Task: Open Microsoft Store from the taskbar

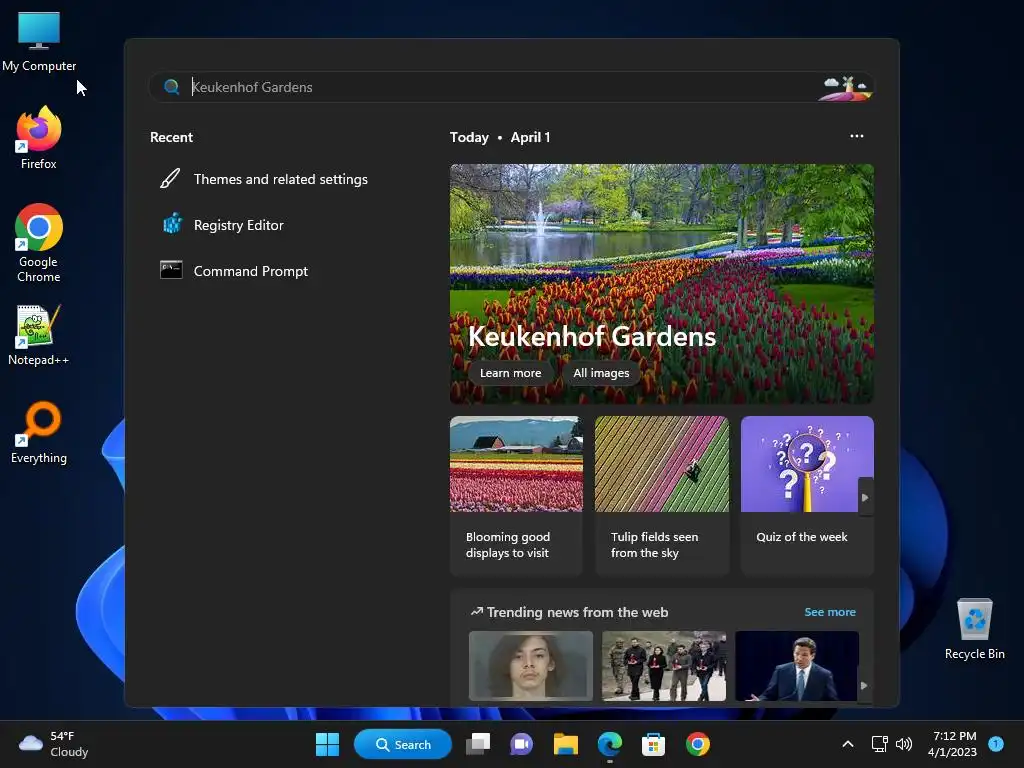Action: point(653,744)
